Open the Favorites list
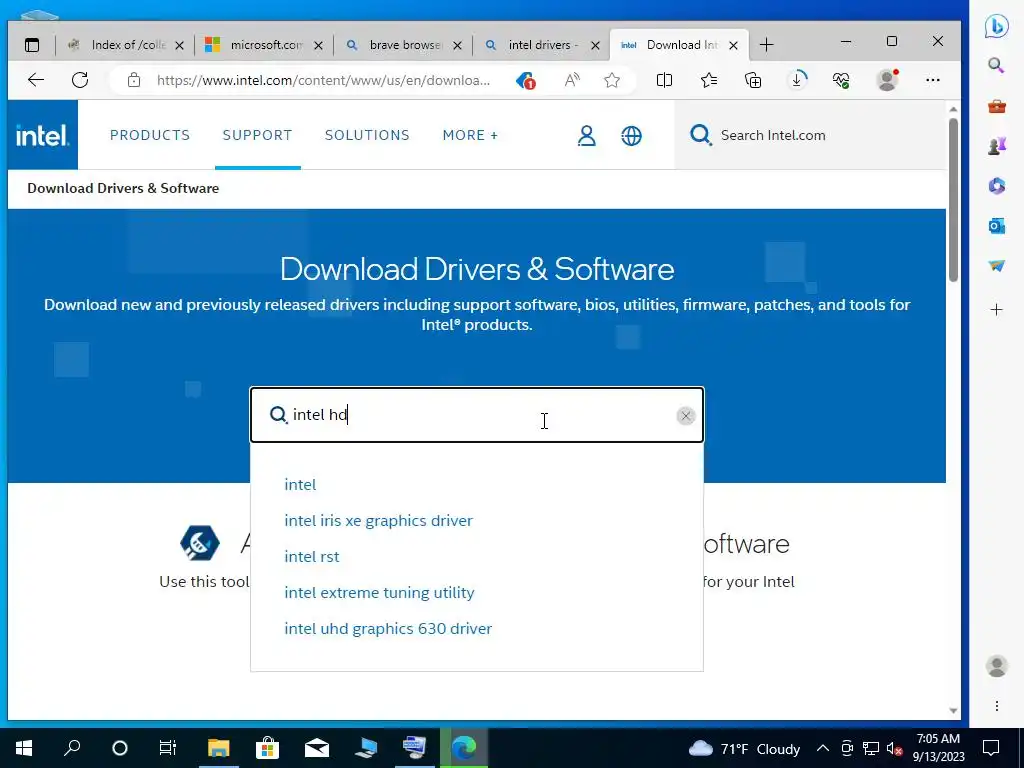This screenshot has height=768, width=1024. [709, 80]
